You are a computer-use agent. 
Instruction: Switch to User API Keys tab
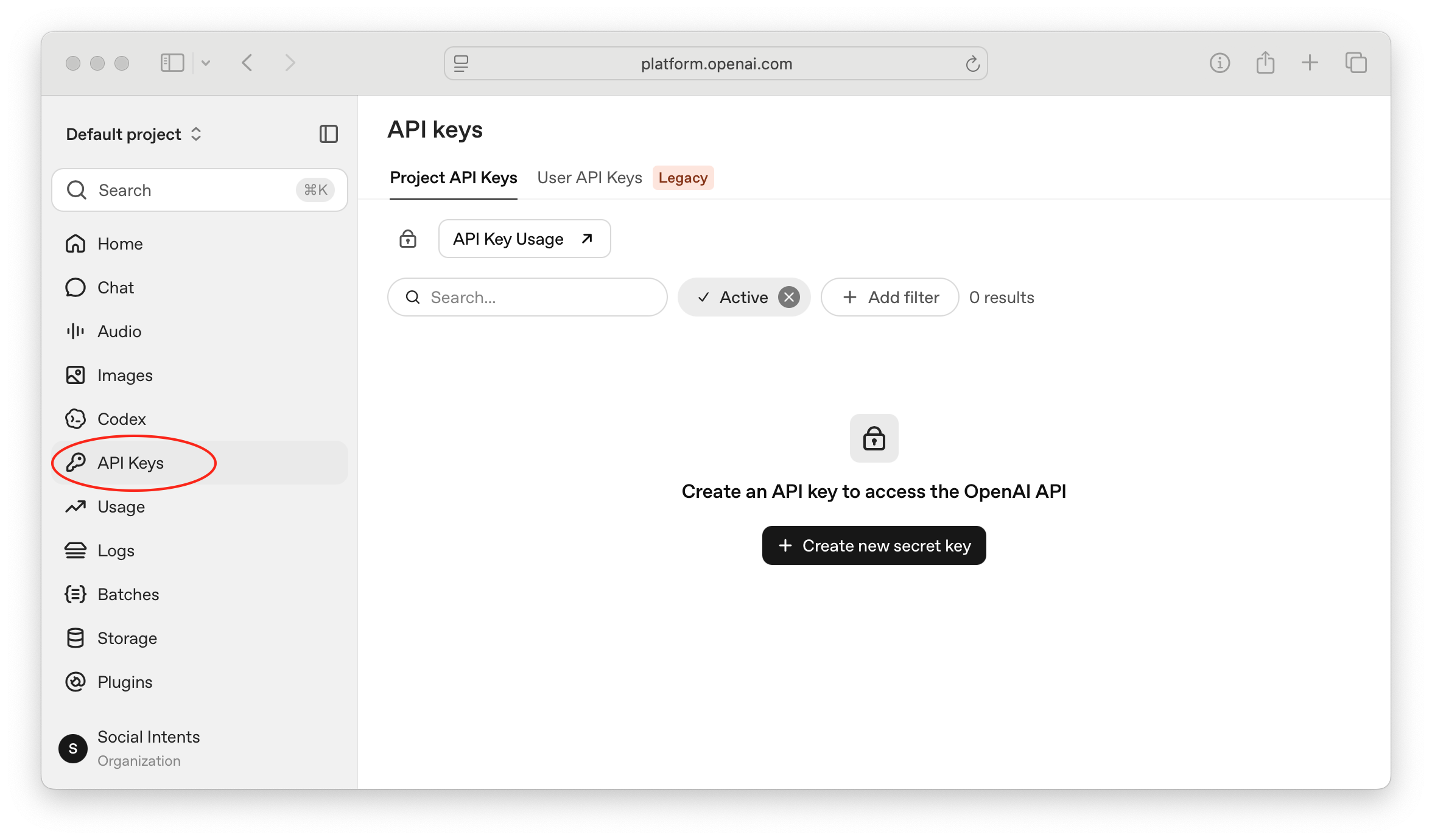(x=589, y=178)
